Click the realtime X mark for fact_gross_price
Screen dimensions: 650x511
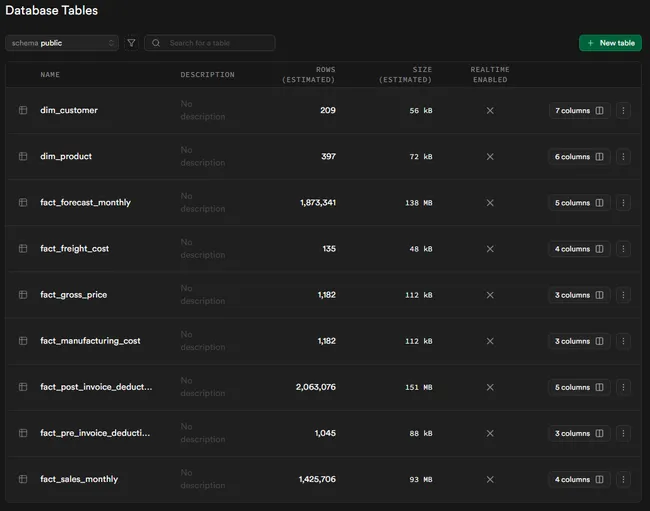tap(490, 295)
